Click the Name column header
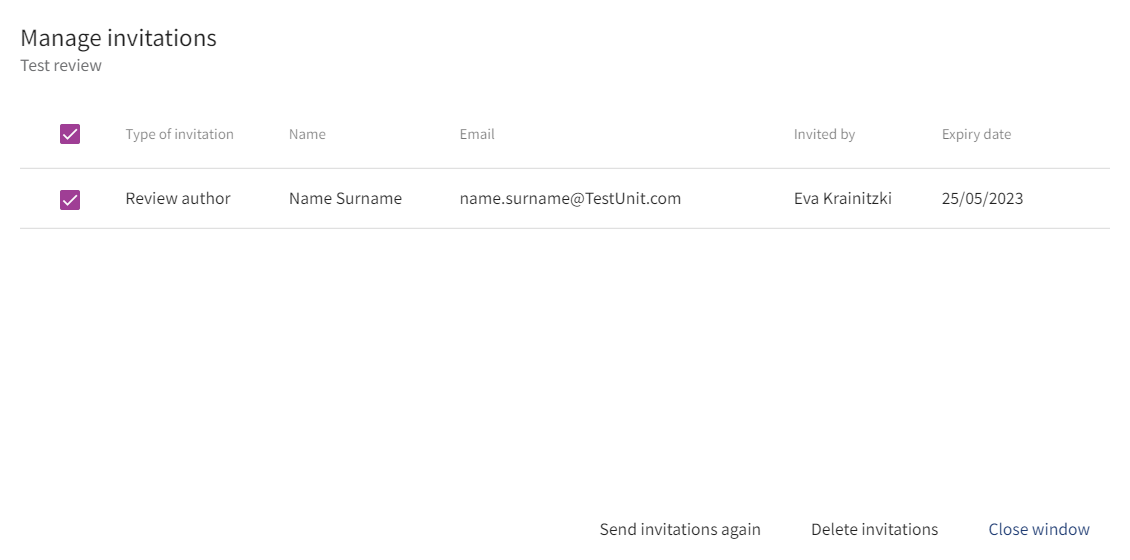This screenshot has width=1130, height=560. point(307,134)
